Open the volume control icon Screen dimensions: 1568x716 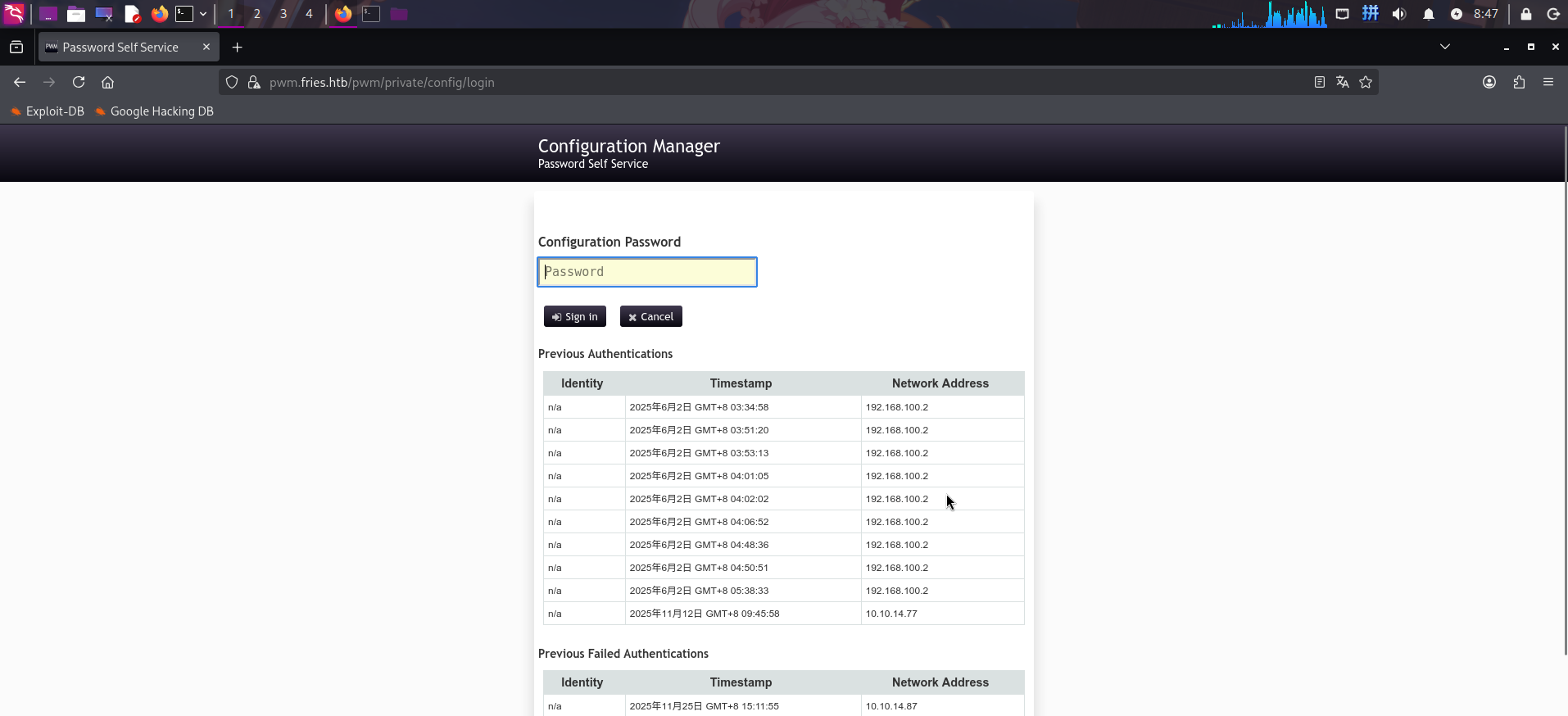[x=1399, y=14]
